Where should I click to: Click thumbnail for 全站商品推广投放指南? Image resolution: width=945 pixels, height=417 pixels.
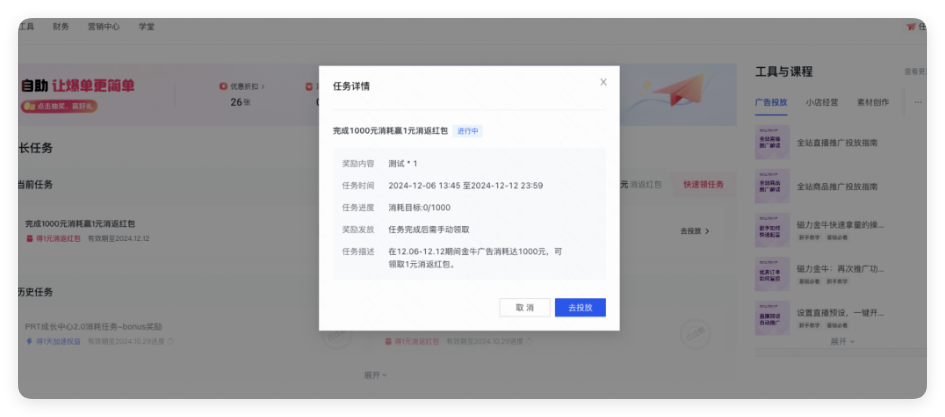[x=772, y=186]
